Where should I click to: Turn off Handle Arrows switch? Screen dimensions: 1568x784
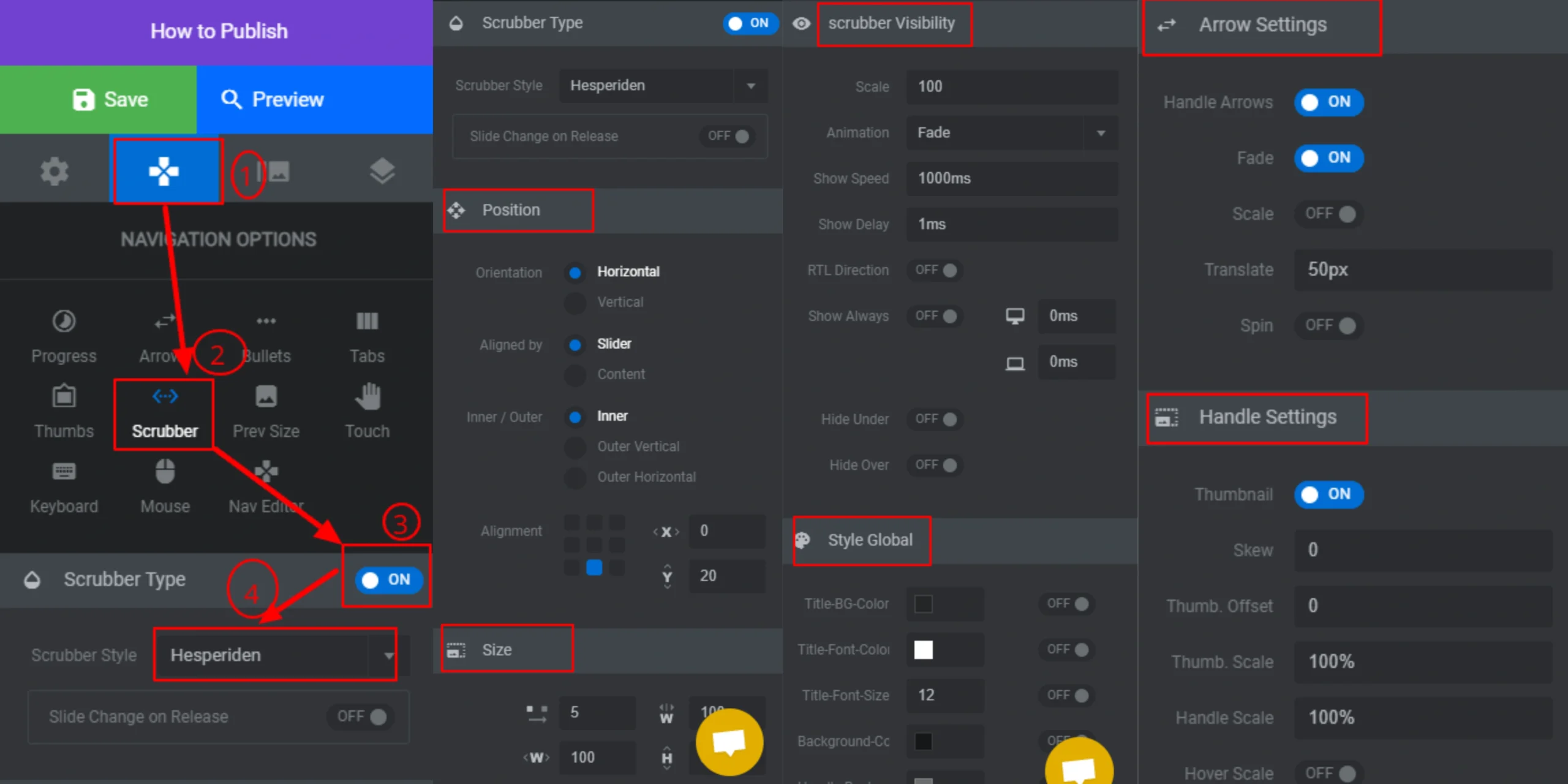[x=1329, y=102]
